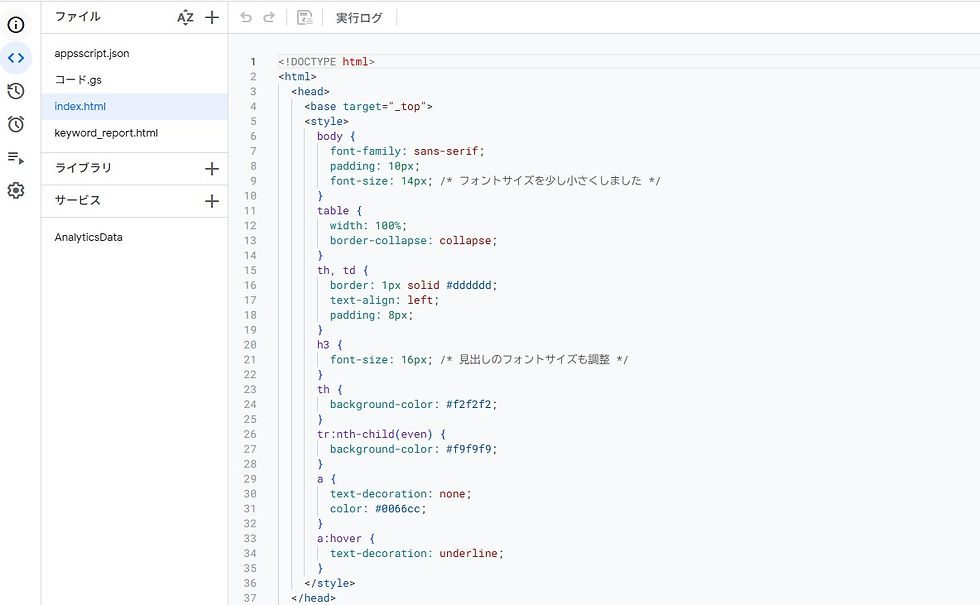The width and height of the screenshot is (980, 605).
Task: Open the Triggers alarm clock icon
Action: (x=16, y=124)
